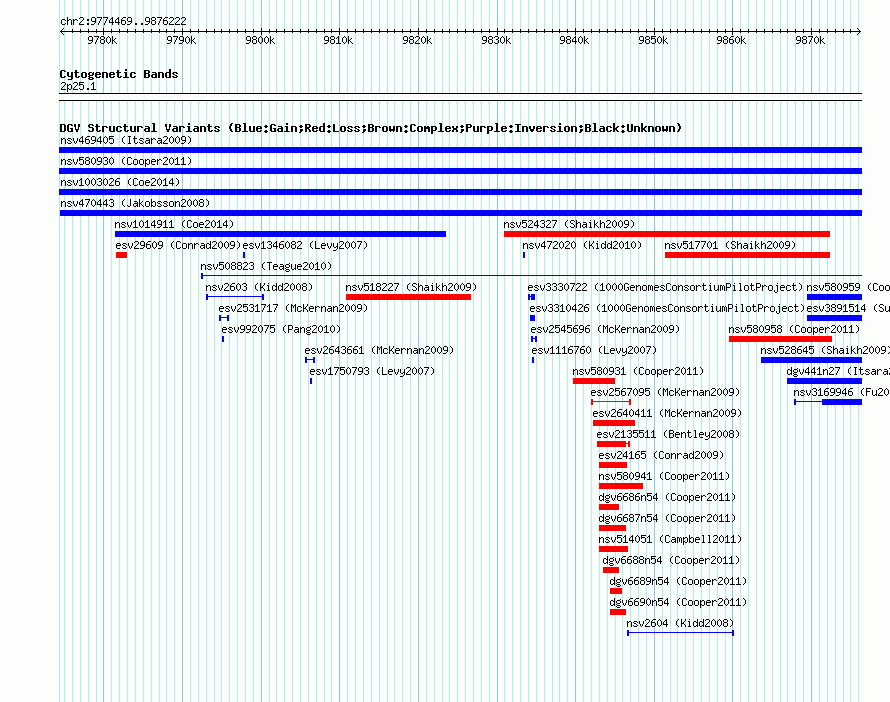Select nsv580941 (Cooper2011) red bar
Viewport: 890px width, 702px height.
pyautogui.click(x=621, y=486)
